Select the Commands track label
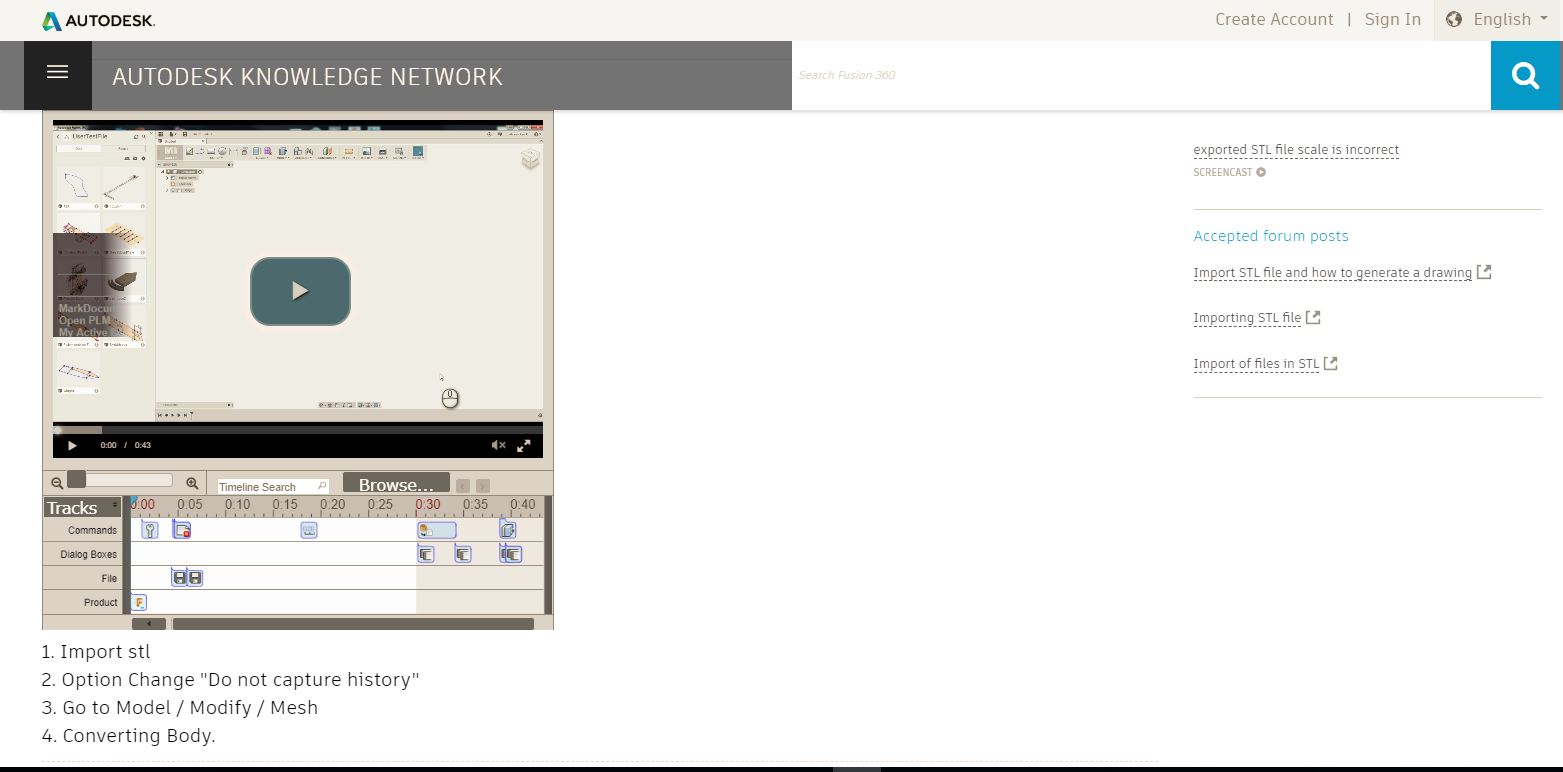 tap(92, 530)
